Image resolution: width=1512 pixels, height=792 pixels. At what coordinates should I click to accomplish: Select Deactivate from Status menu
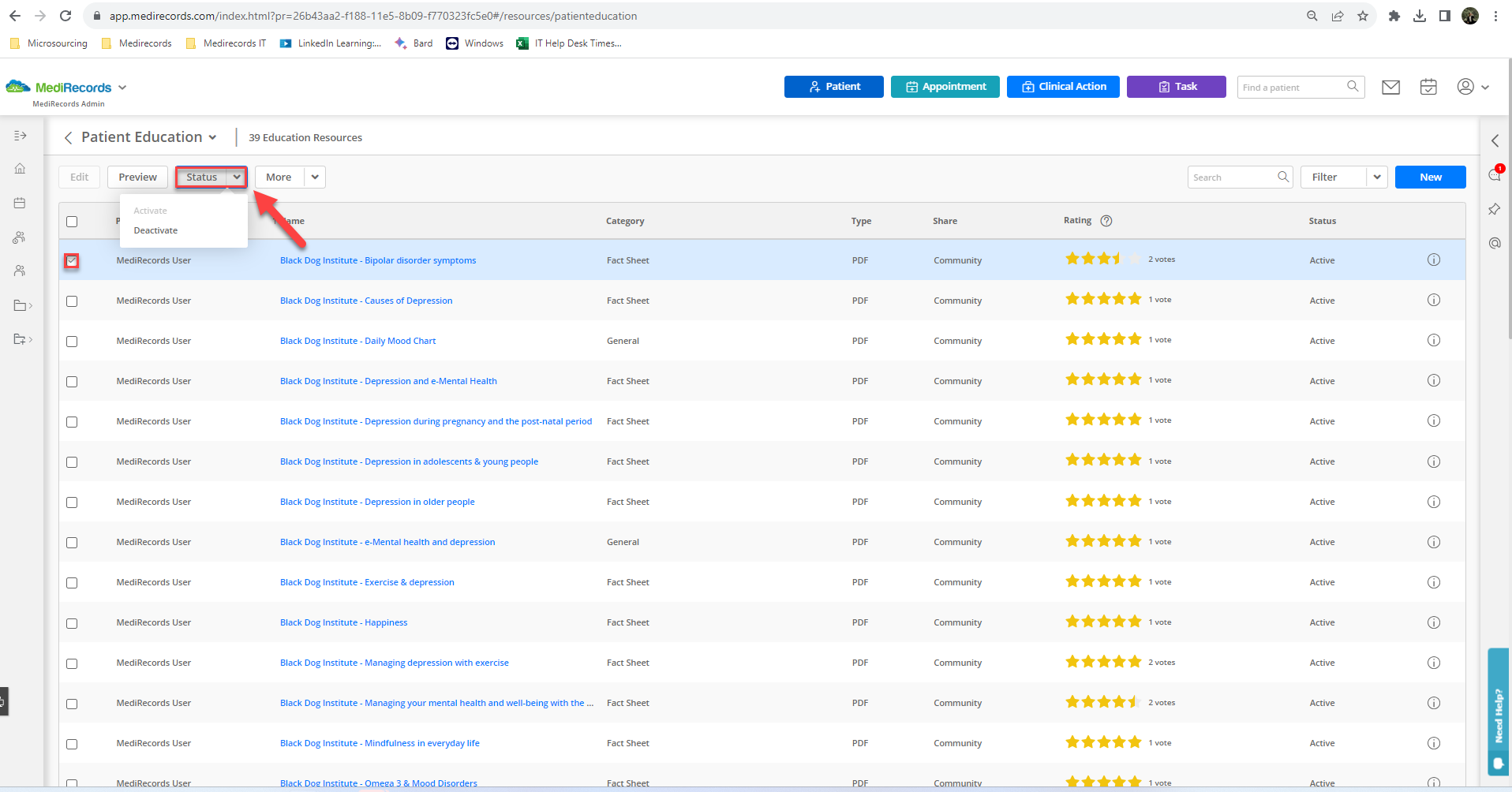point(155,230)
